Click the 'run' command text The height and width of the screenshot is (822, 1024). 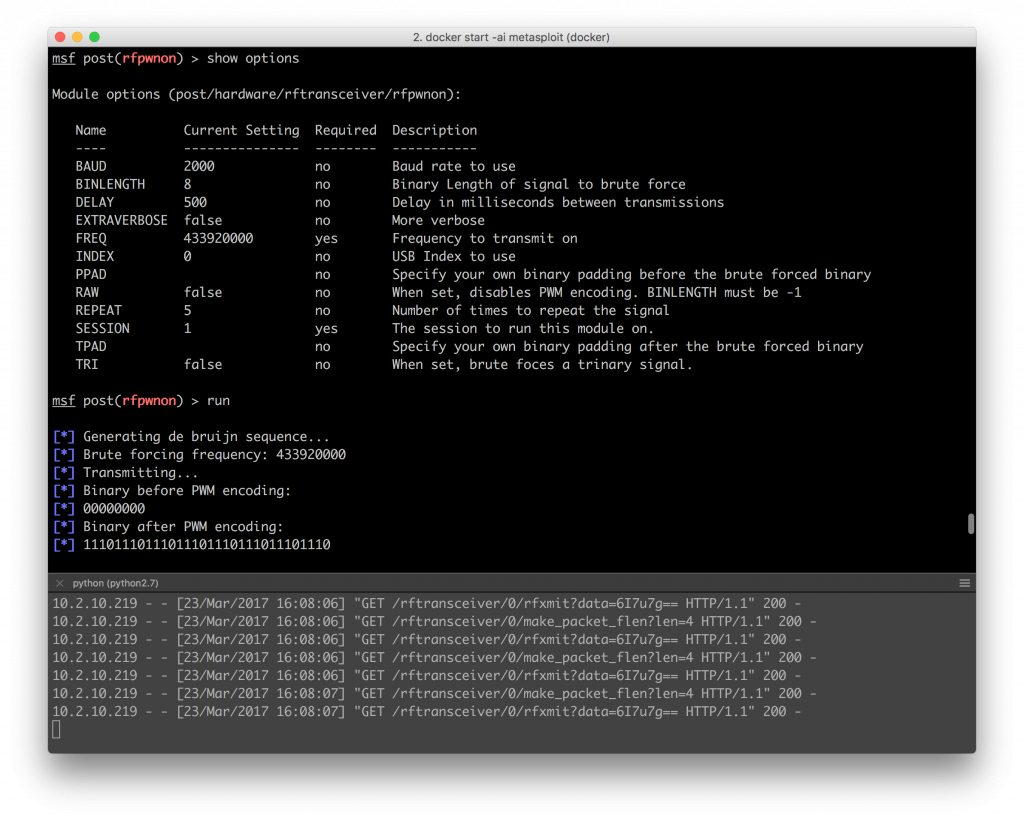218,400
